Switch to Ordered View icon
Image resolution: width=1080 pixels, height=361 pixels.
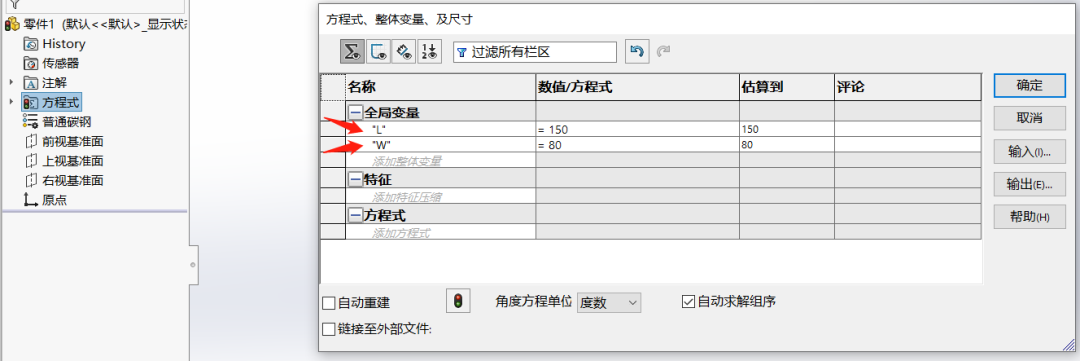(430, 52)
